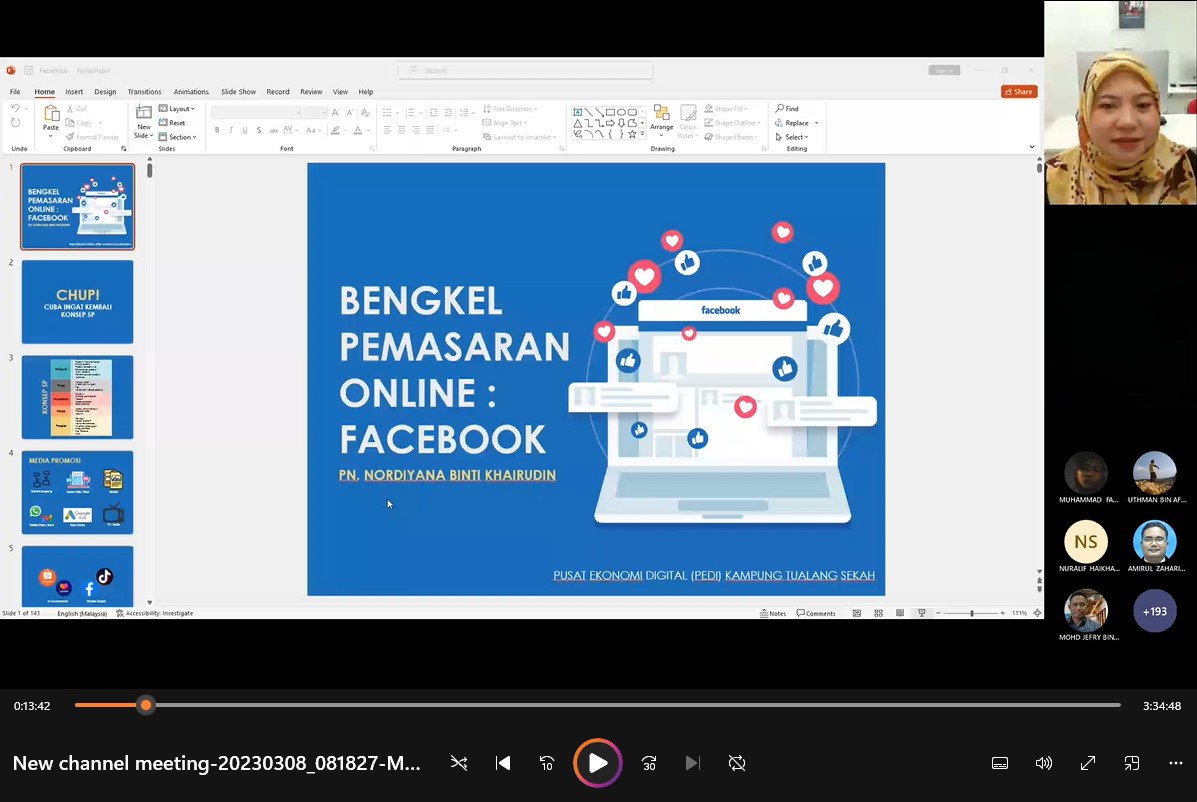Click the Undo arrow icon
Viewport: 1197px width, 802px height.
click(x=15, y=109)
